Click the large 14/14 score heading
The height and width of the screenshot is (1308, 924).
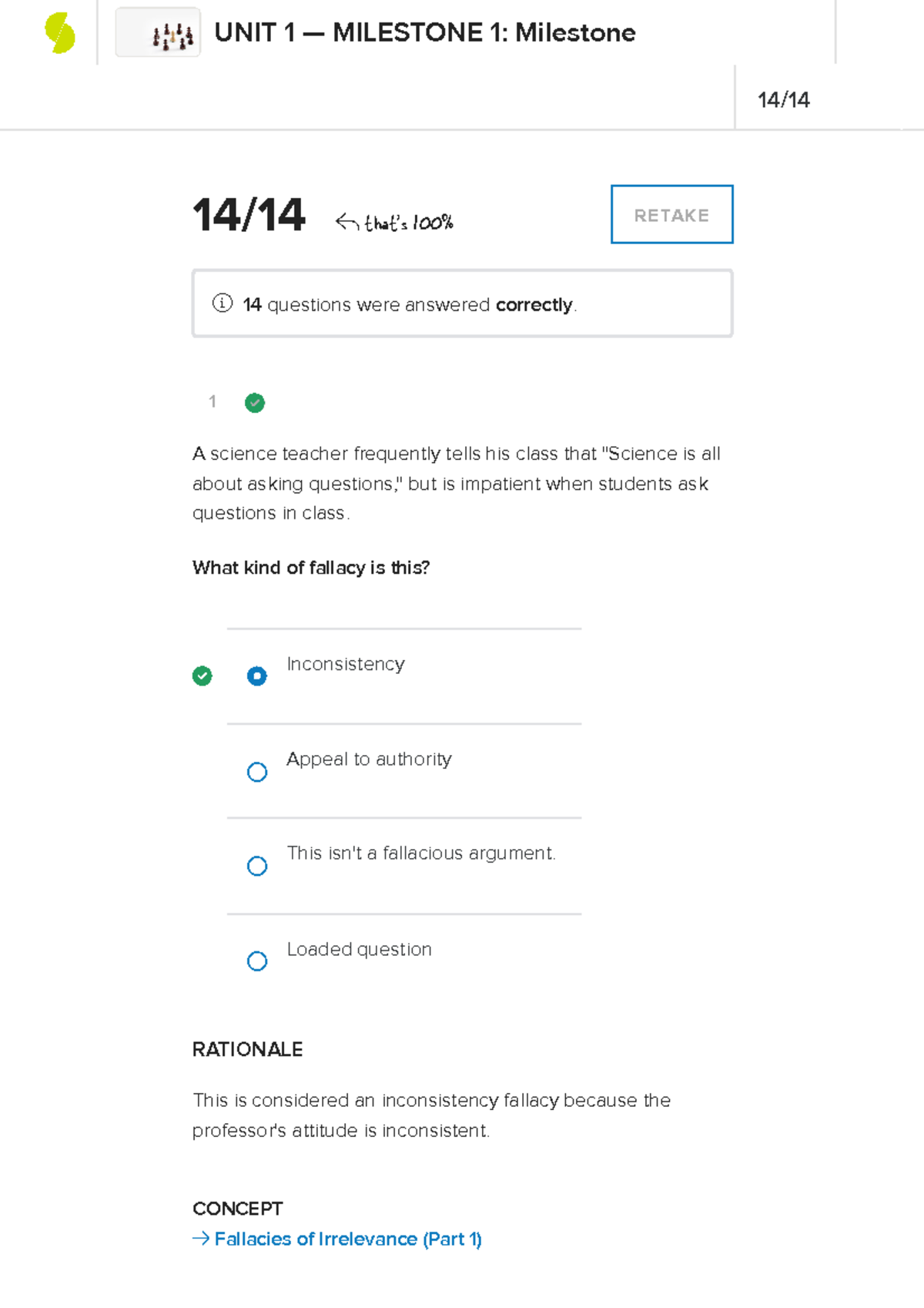click(249, 214)
